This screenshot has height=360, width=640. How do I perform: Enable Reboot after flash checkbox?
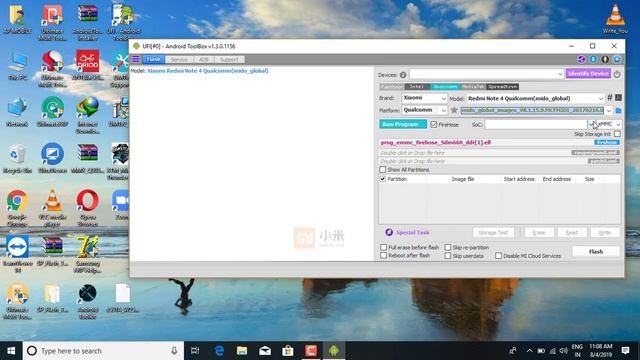[383, 256]
